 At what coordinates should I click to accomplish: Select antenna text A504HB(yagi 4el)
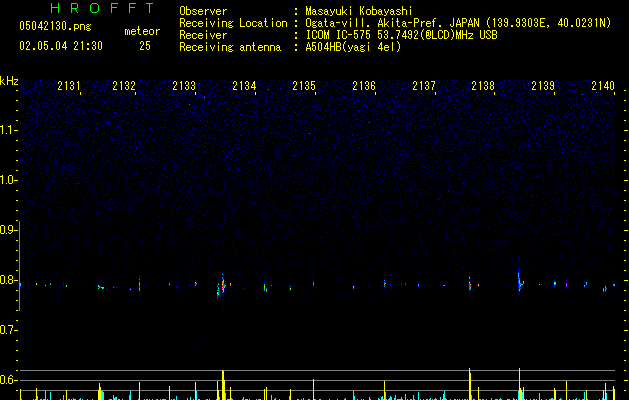[353, 47]
